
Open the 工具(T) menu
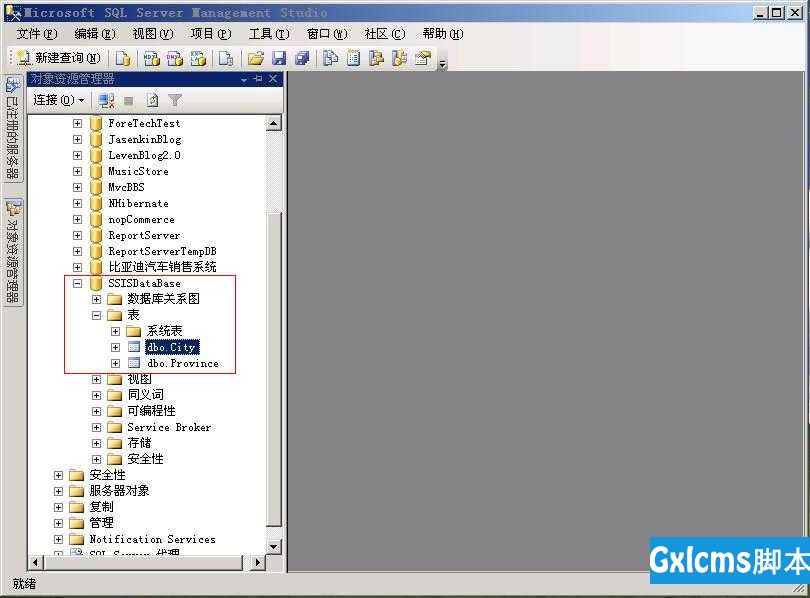tap(269, 34)
